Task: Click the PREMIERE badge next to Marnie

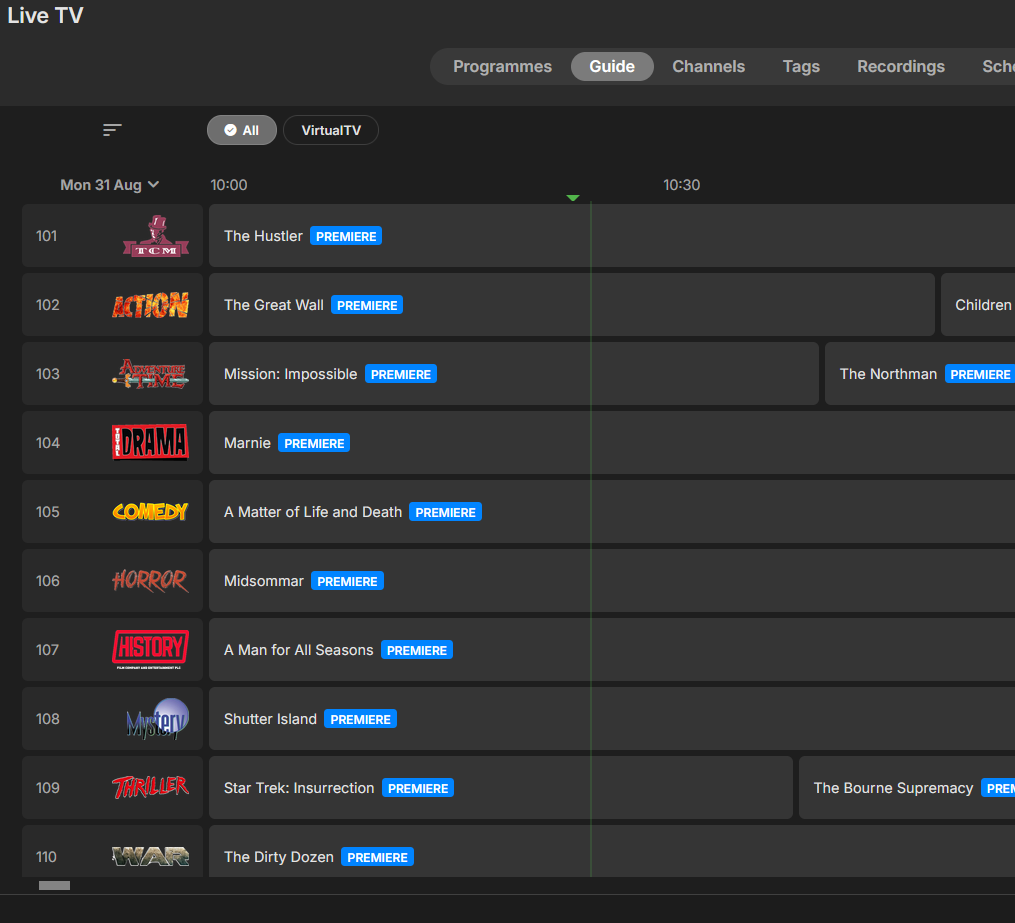Action: coord(314,443)
